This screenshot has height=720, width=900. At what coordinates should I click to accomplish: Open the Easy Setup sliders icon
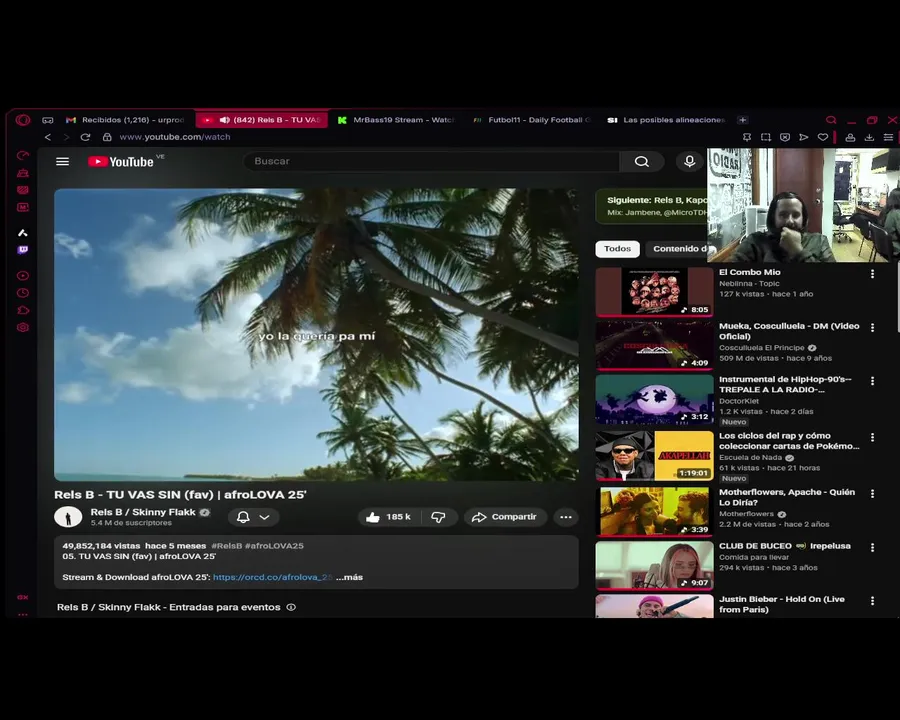pyautogui.click(x=888, y=137)
